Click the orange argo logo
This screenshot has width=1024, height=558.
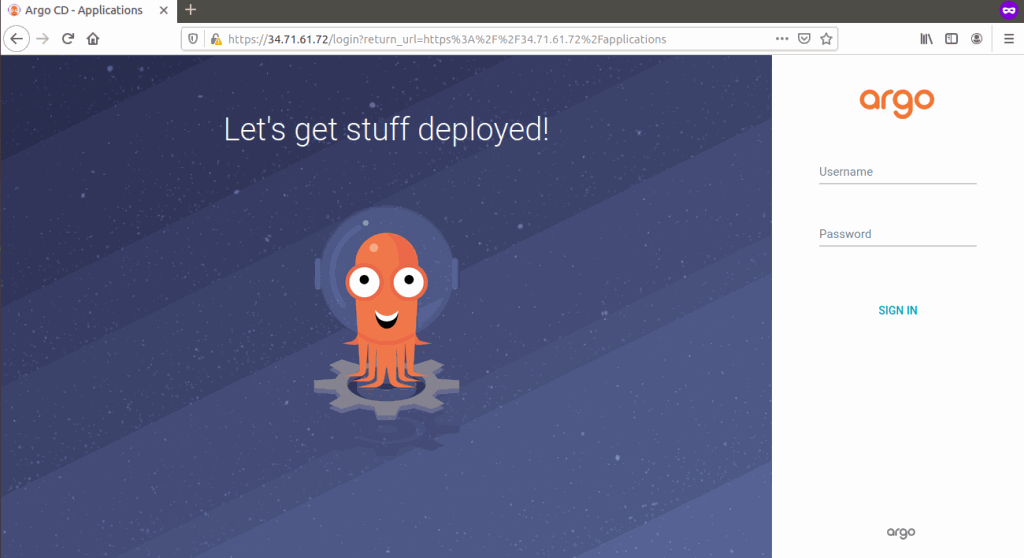pos(897,103)
